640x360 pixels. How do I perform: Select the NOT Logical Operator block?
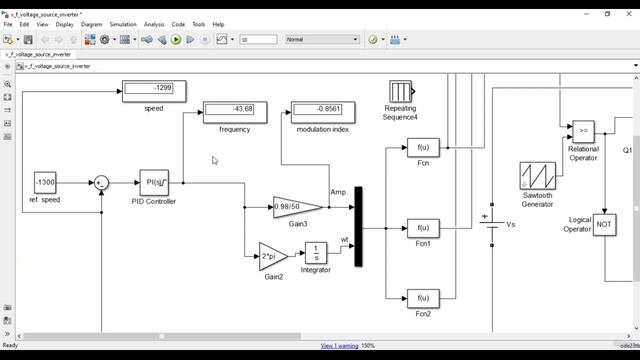coord(604,224)
